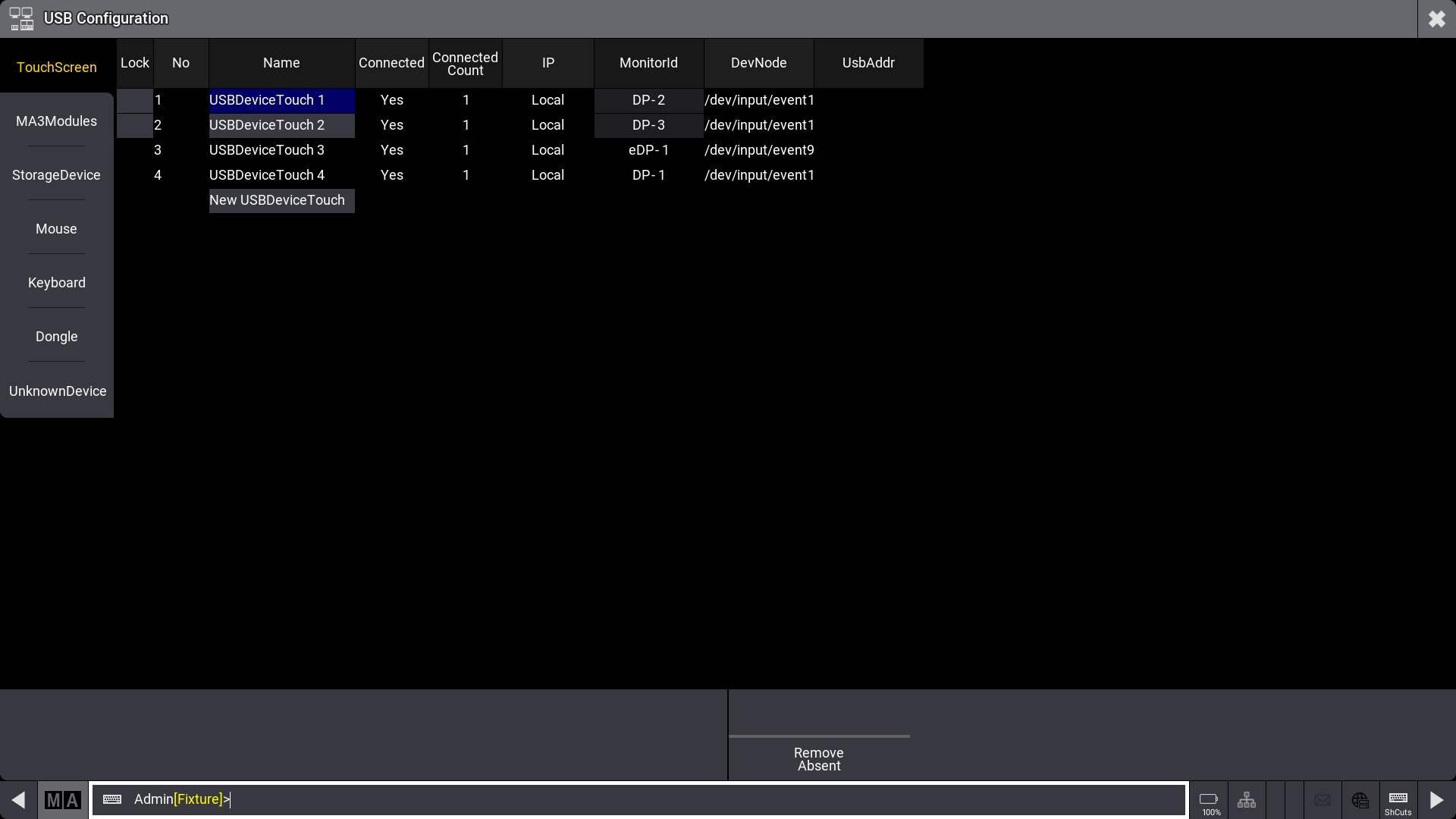Open MonitorId DP-3 selector for row 2
The image size is (1456, 819).
coord(648,125)
